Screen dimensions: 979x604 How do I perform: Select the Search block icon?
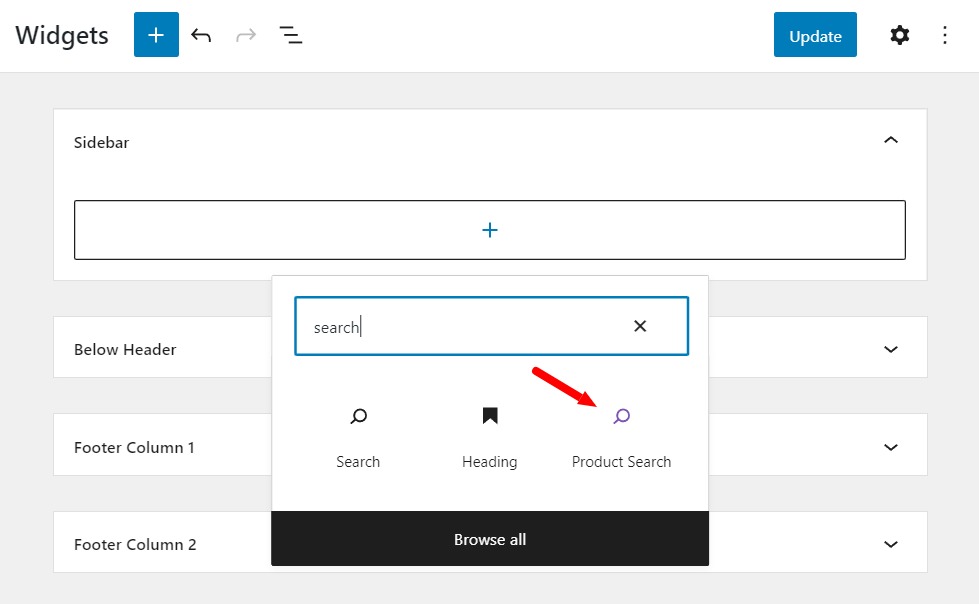click(358, 416)
